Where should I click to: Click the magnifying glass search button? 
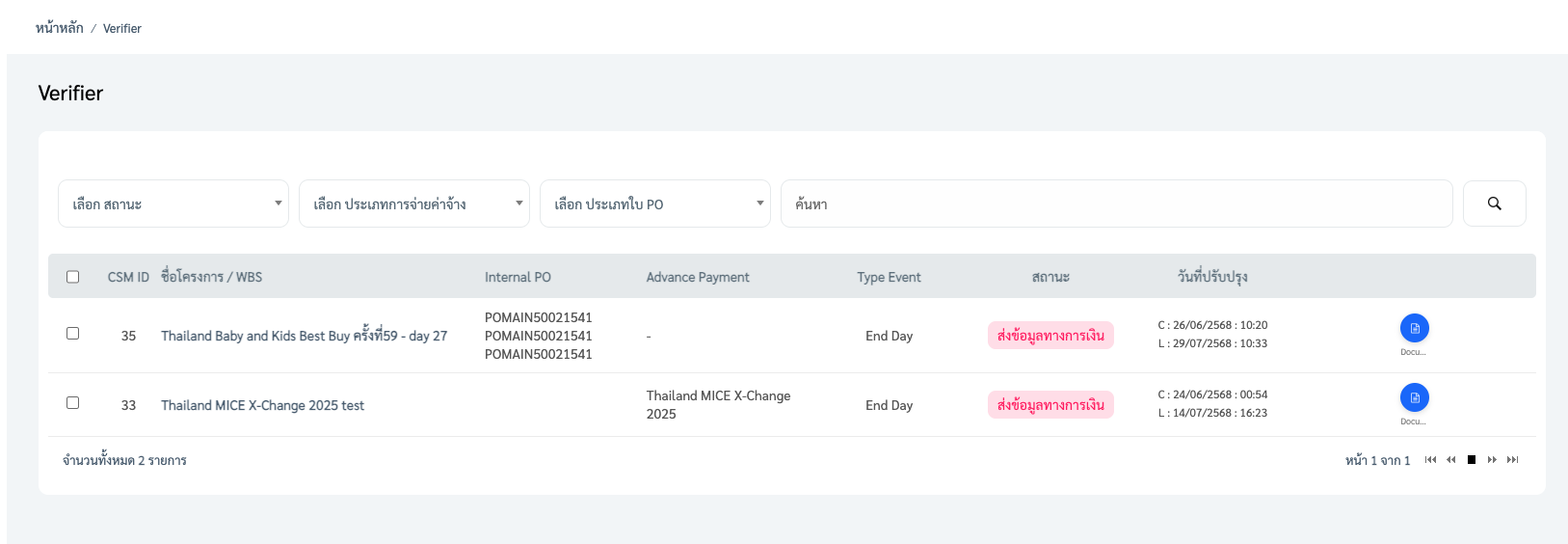1494,204
